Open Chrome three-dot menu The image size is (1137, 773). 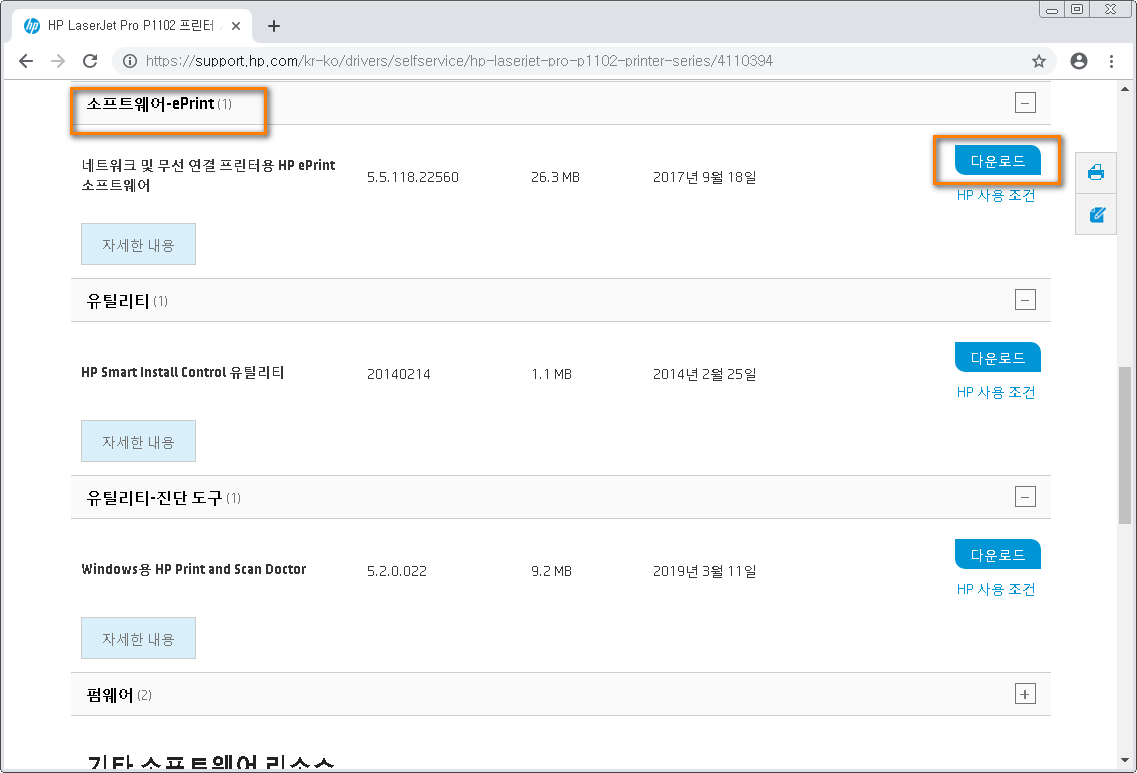point(1111,61)
